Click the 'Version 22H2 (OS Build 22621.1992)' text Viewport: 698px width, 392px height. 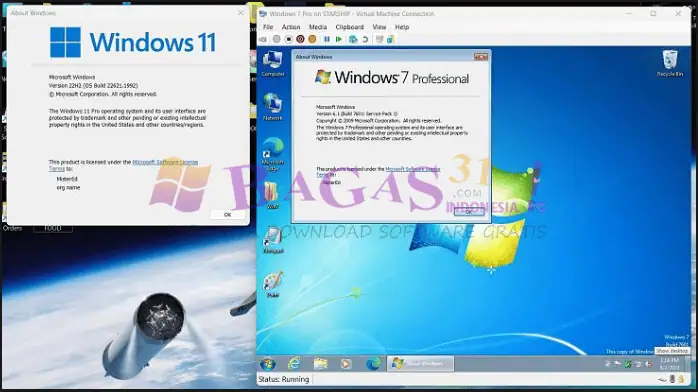[x=93, y=85]
